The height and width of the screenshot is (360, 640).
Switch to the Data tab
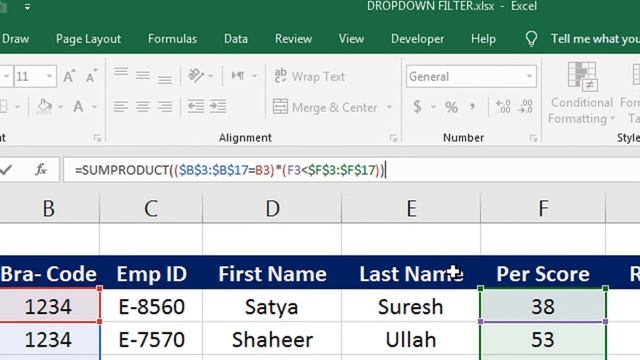pyautogui.click(x=236, y=39)
